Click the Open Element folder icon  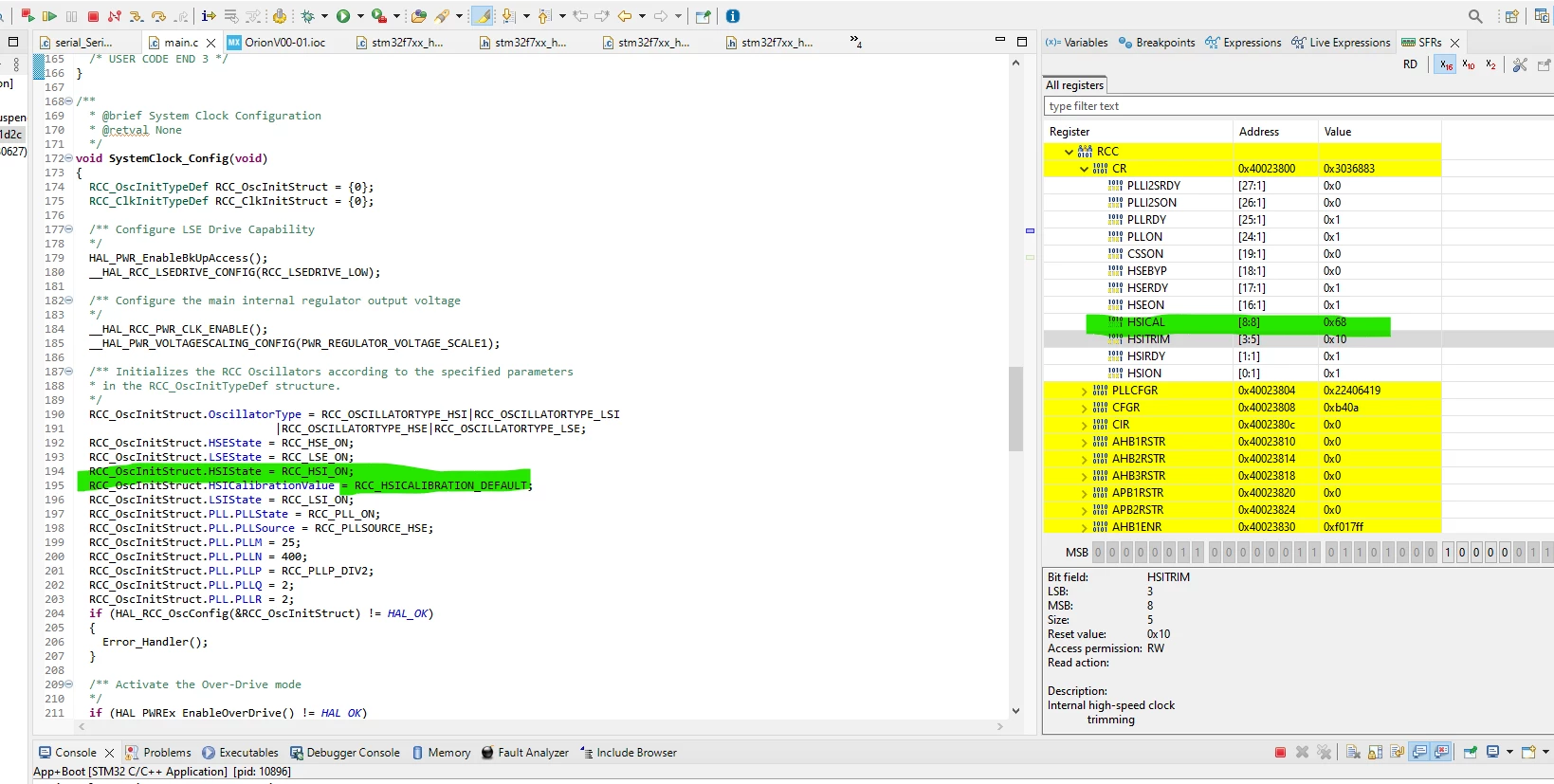[x=418, y=16]
